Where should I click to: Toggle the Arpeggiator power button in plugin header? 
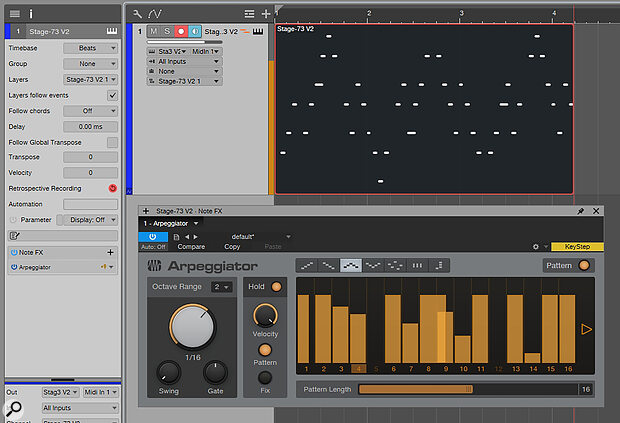[x=153, y=237]
